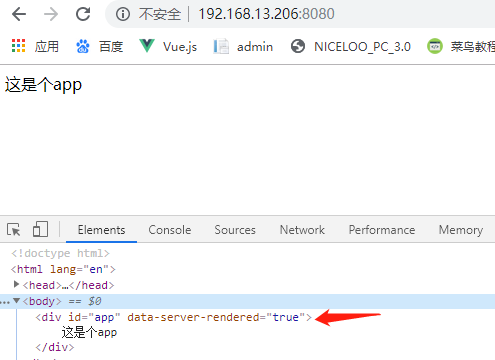Image resolution: width=495 pixels, height=360 pixels.
Task: Open the 应用 apps grid icon
Action: point(18,46)
